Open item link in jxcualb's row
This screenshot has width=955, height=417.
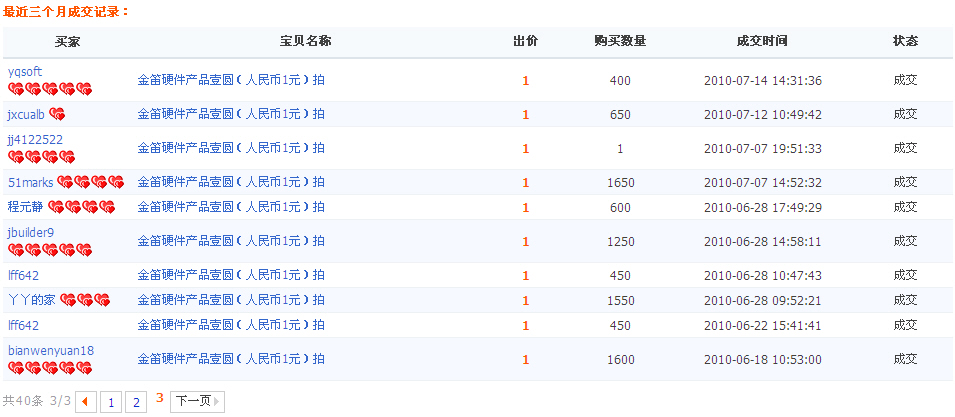231,114
